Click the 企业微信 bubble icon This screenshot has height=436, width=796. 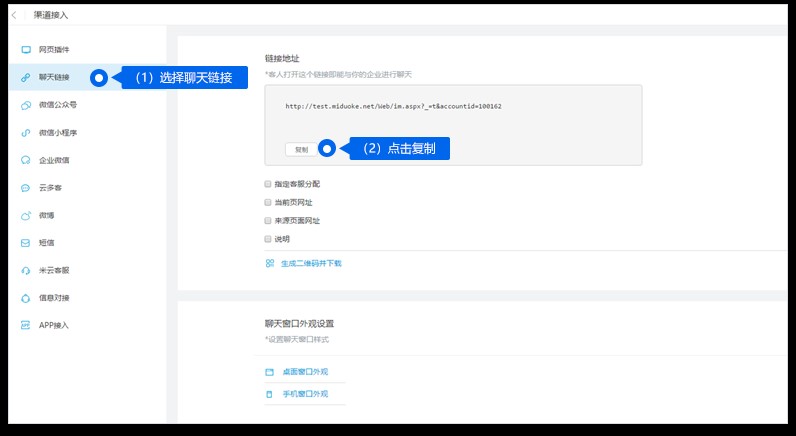(26, 160)
